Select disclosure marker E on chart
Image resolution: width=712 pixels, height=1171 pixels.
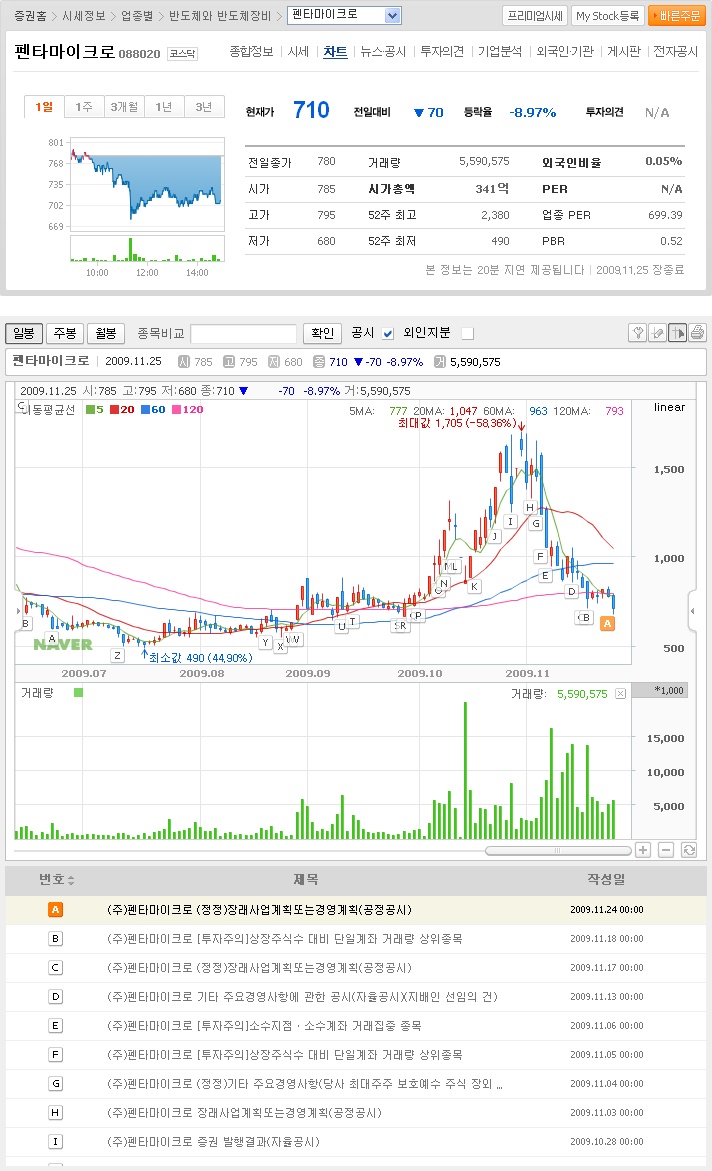(545, 576)
